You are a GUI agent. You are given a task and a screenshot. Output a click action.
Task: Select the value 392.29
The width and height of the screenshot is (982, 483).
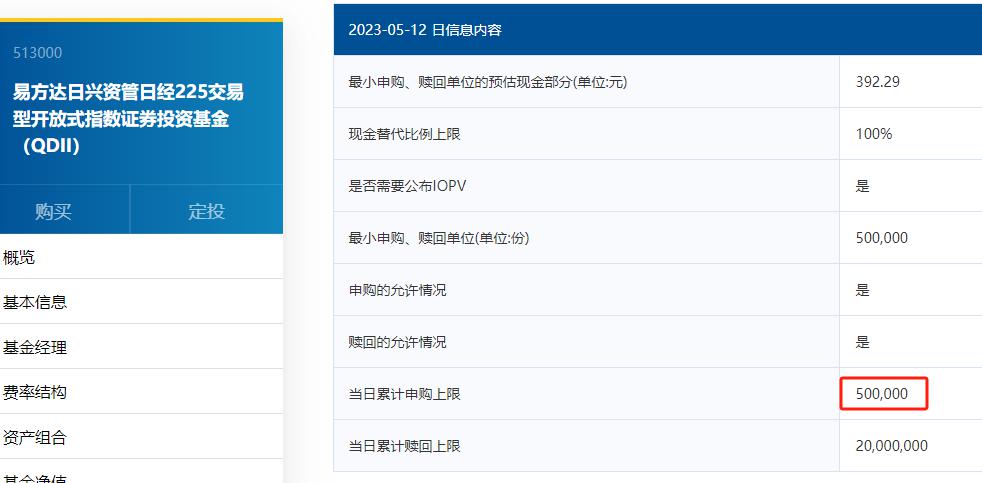[877, 81]
